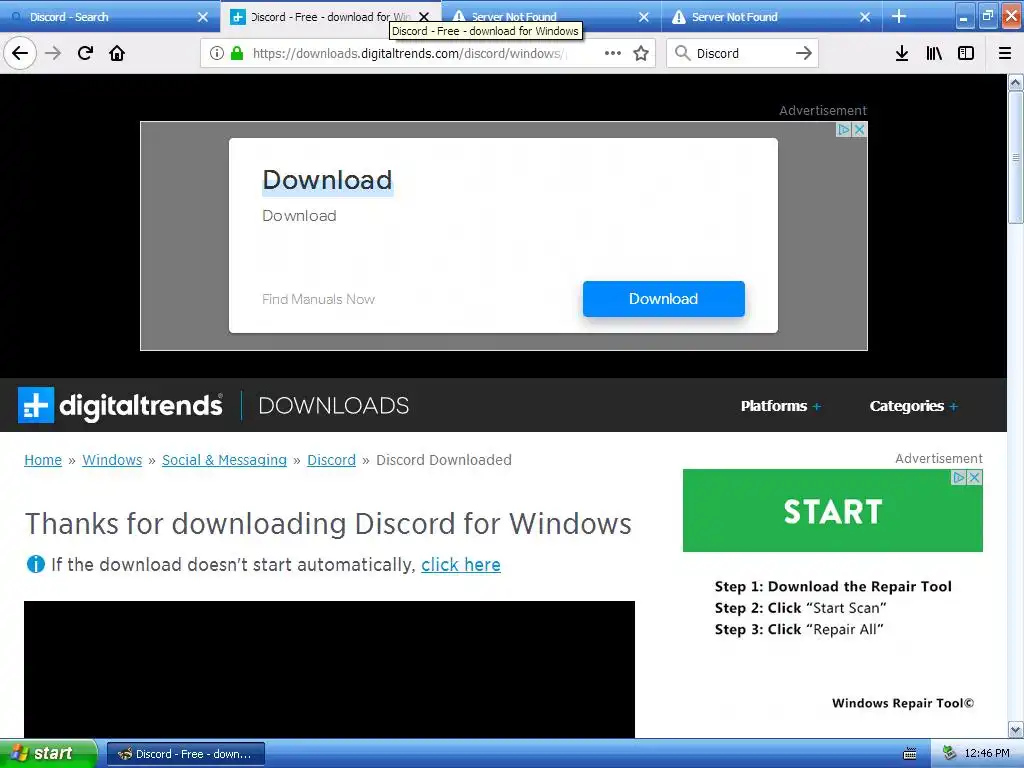Click the forward navigation arrow

tap(53, 53)
